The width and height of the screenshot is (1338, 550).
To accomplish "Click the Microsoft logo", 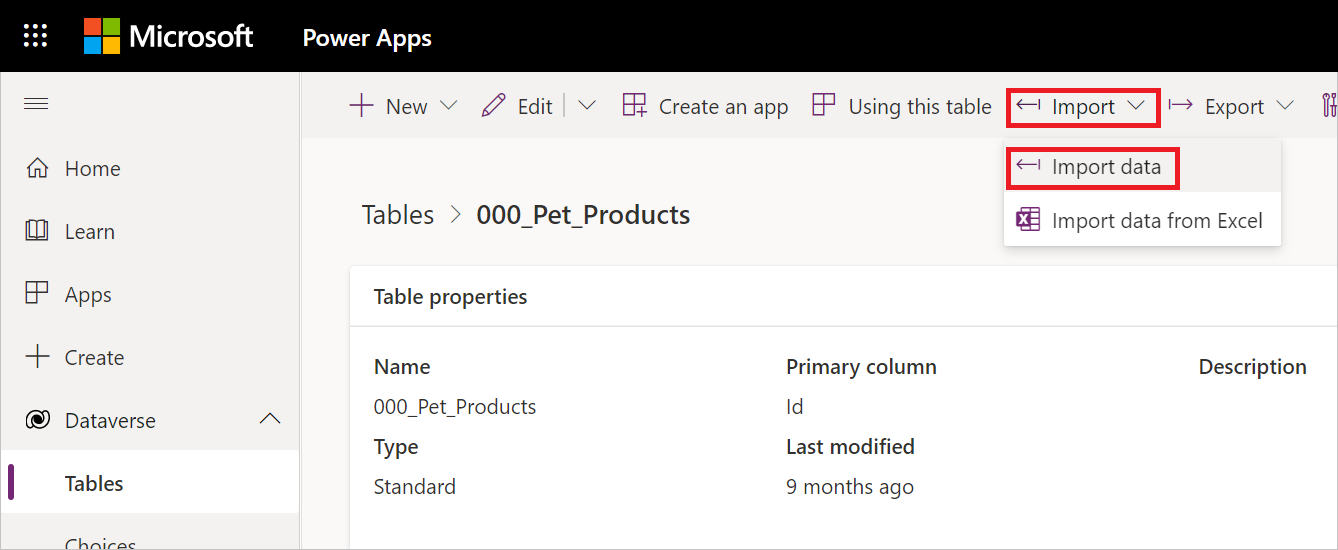I will [x=168, y=37].
